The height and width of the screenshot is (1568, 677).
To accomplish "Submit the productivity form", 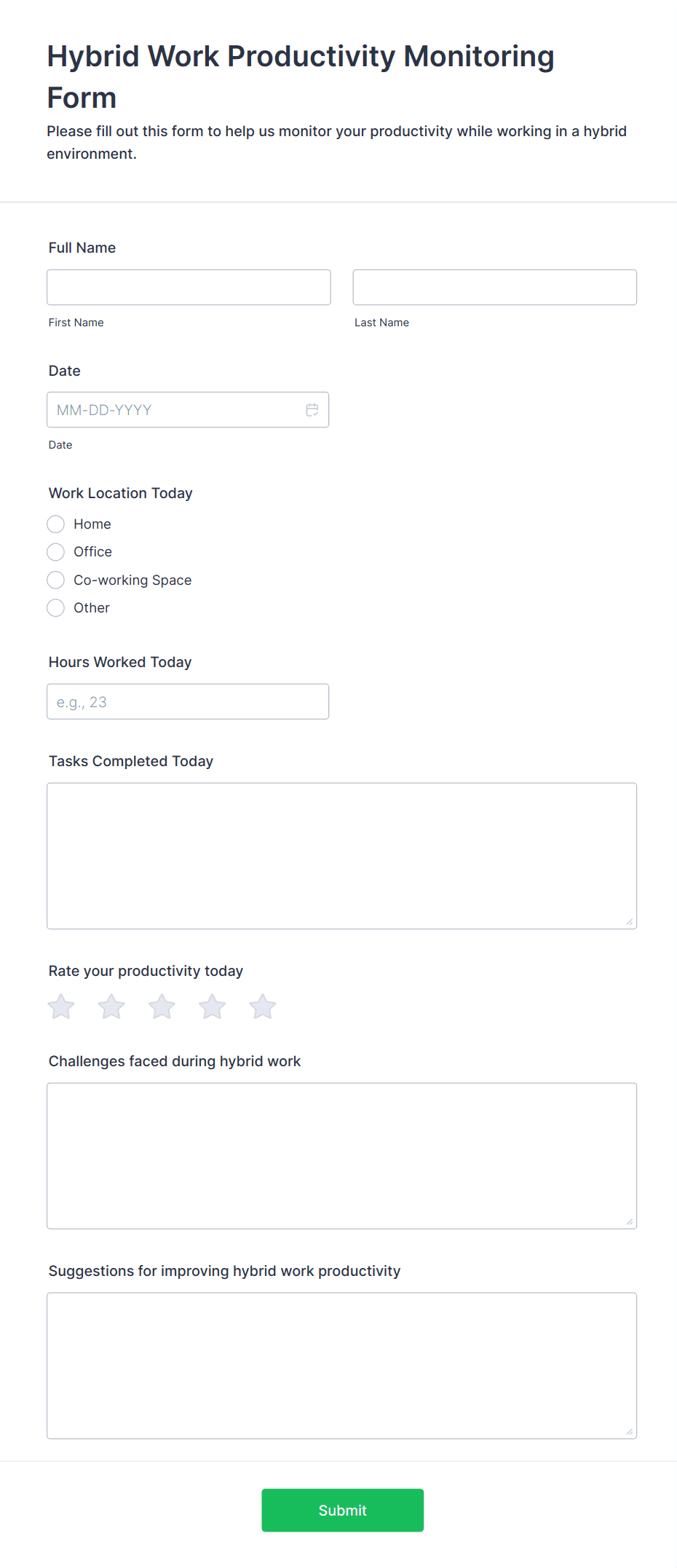I will [x=343, y=1510].
